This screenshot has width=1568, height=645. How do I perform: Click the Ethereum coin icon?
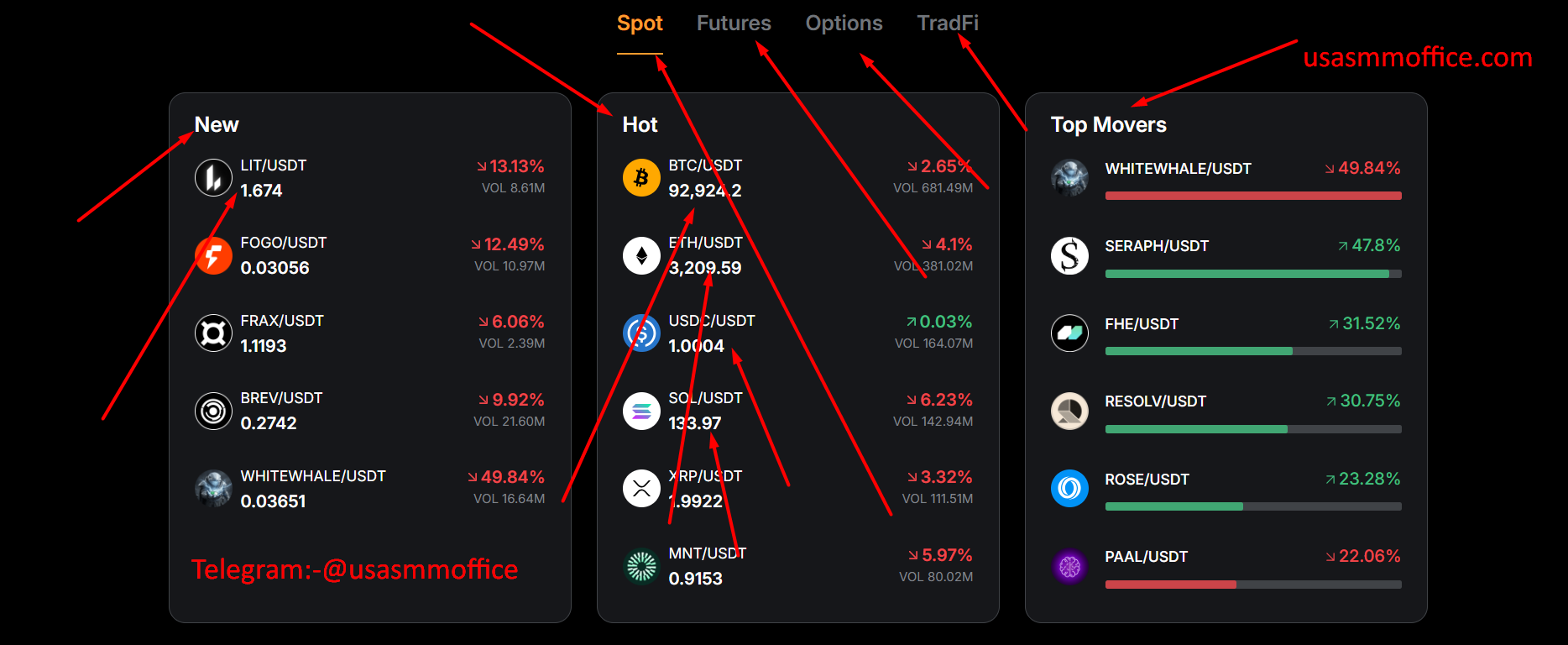point(641,255)
